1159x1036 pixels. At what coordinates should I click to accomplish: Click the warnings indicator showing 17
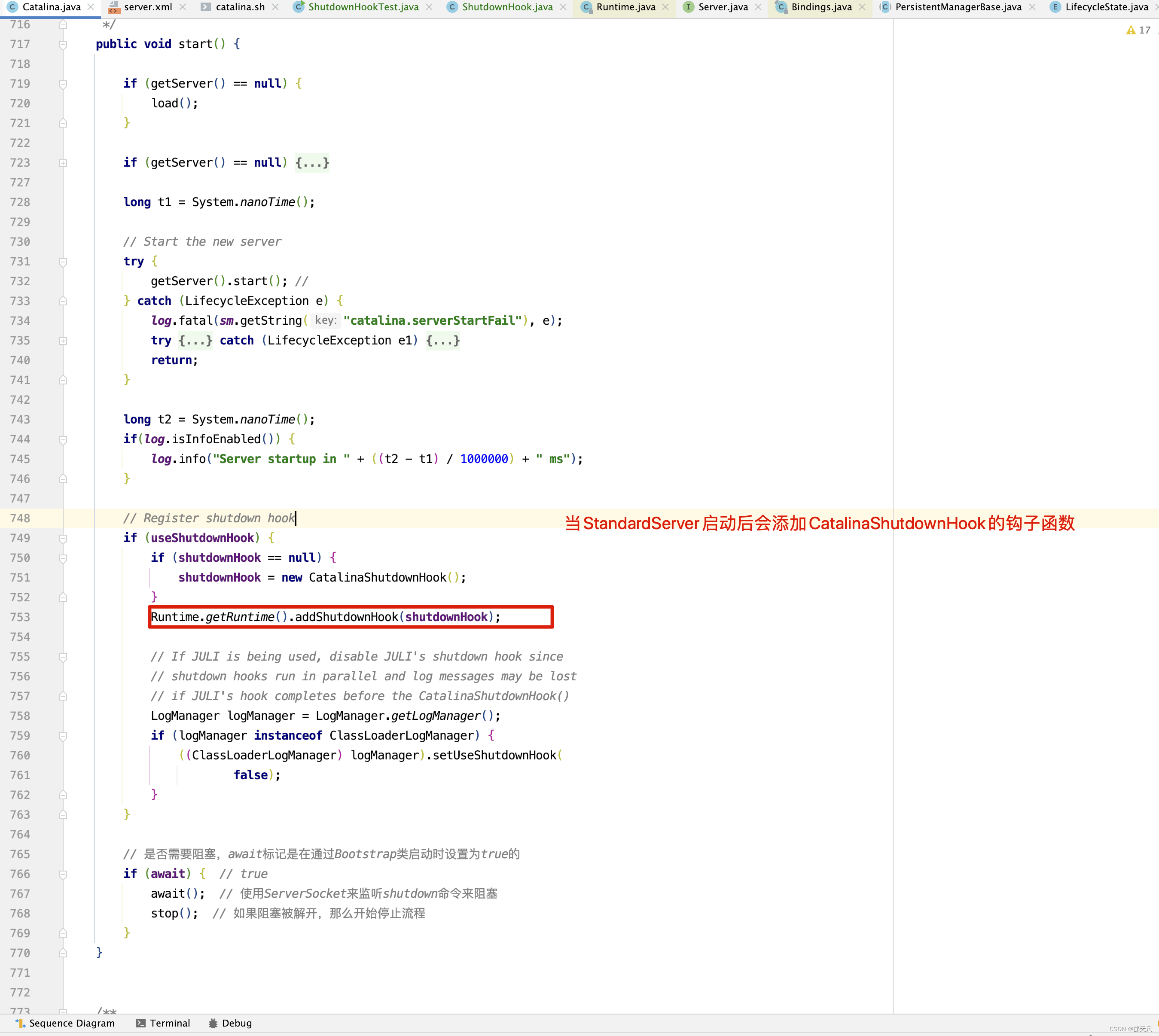1138,30
